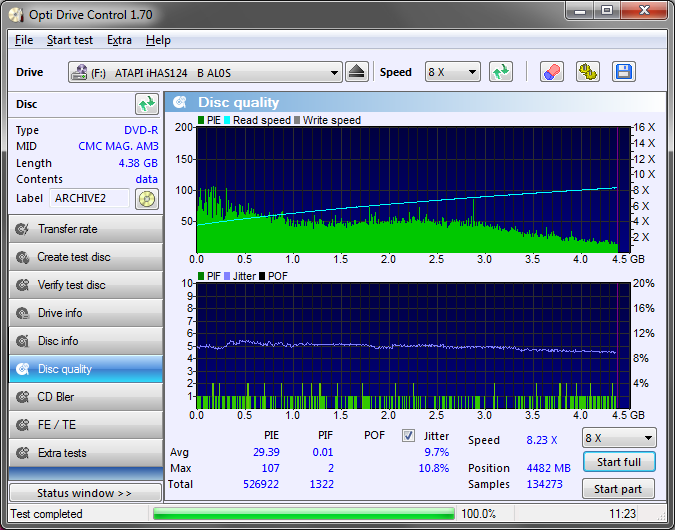Select the Drive info button

click(x=86, y=313)
